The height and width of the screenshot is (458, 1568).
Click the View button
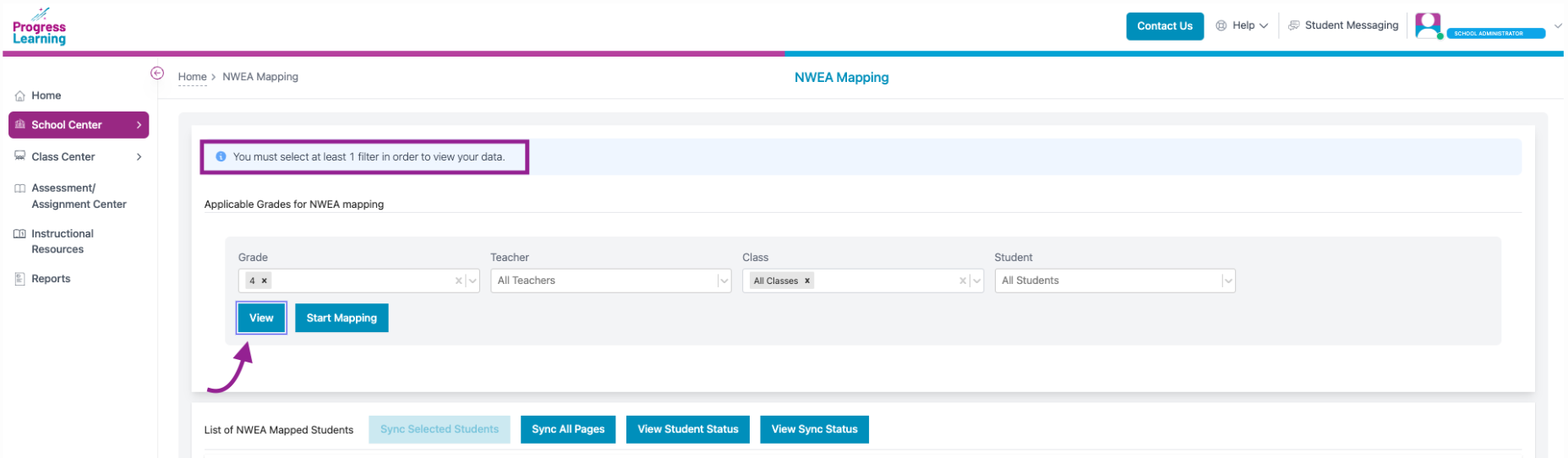point(261,318)
